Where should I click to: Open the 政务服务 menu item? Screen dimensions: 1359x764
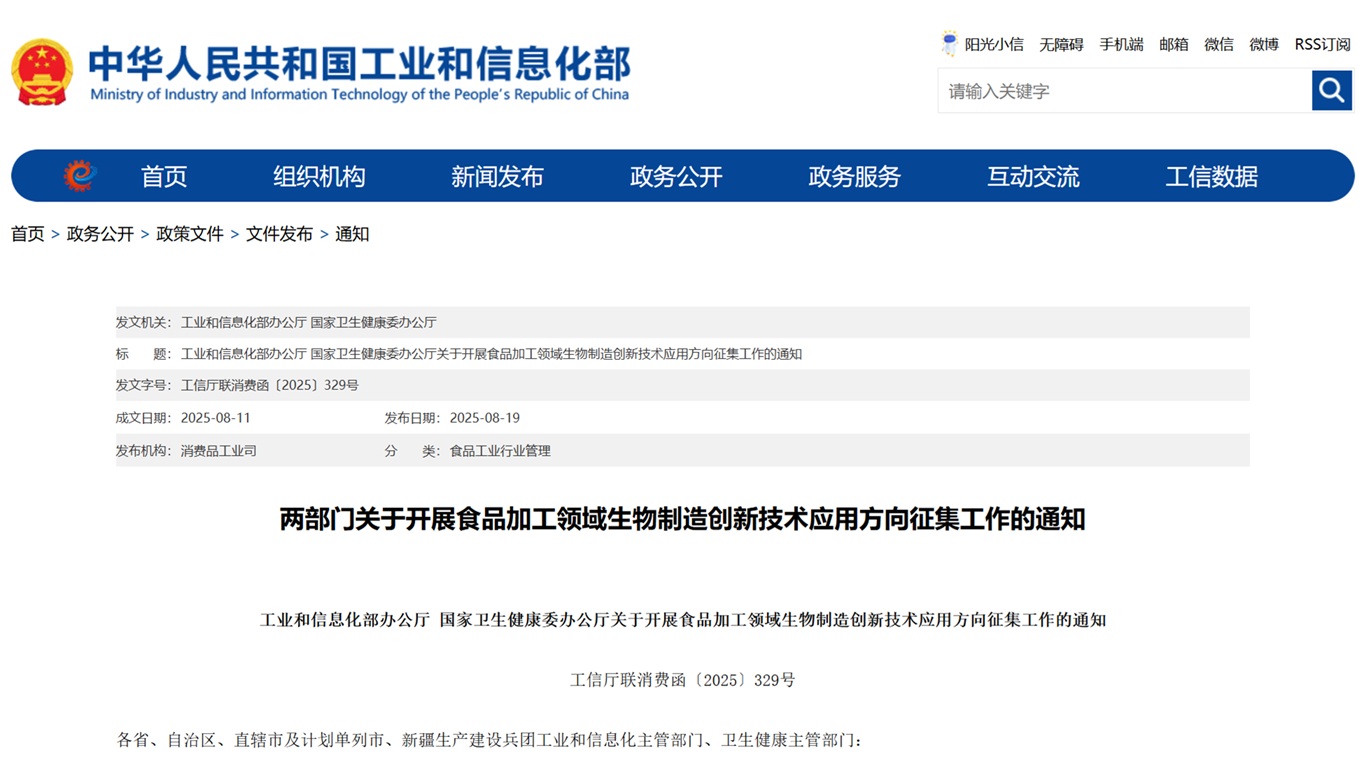[x=854, y=177]
